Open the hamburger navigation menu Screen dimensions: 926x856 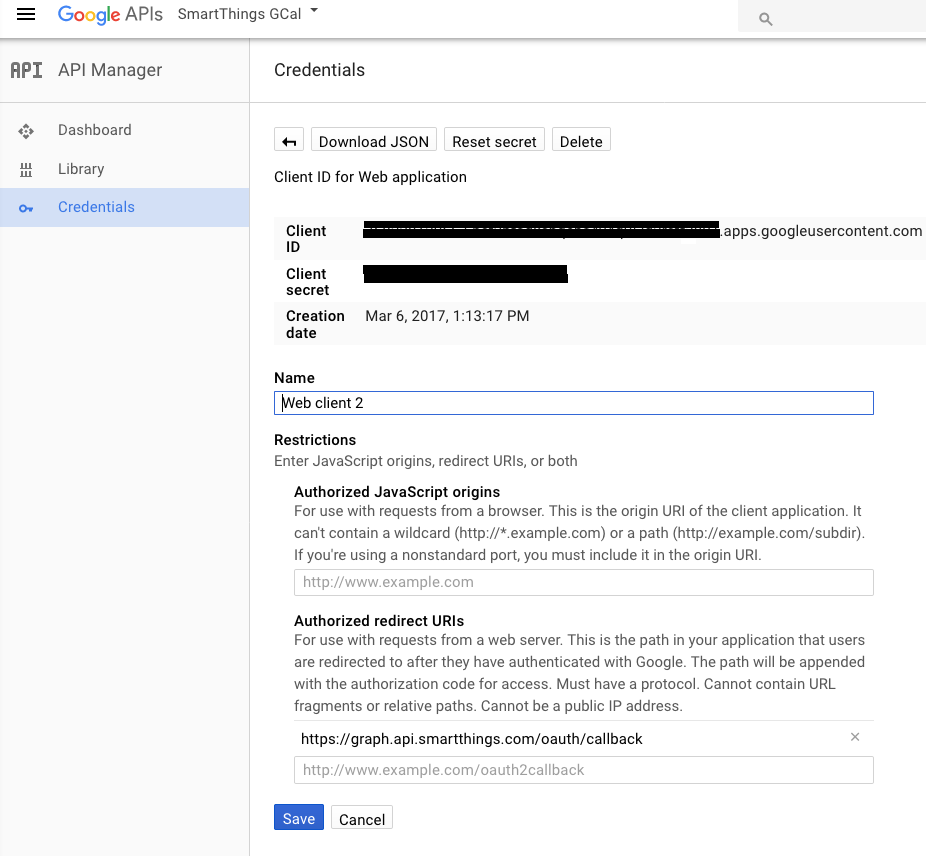coord(26,15)
